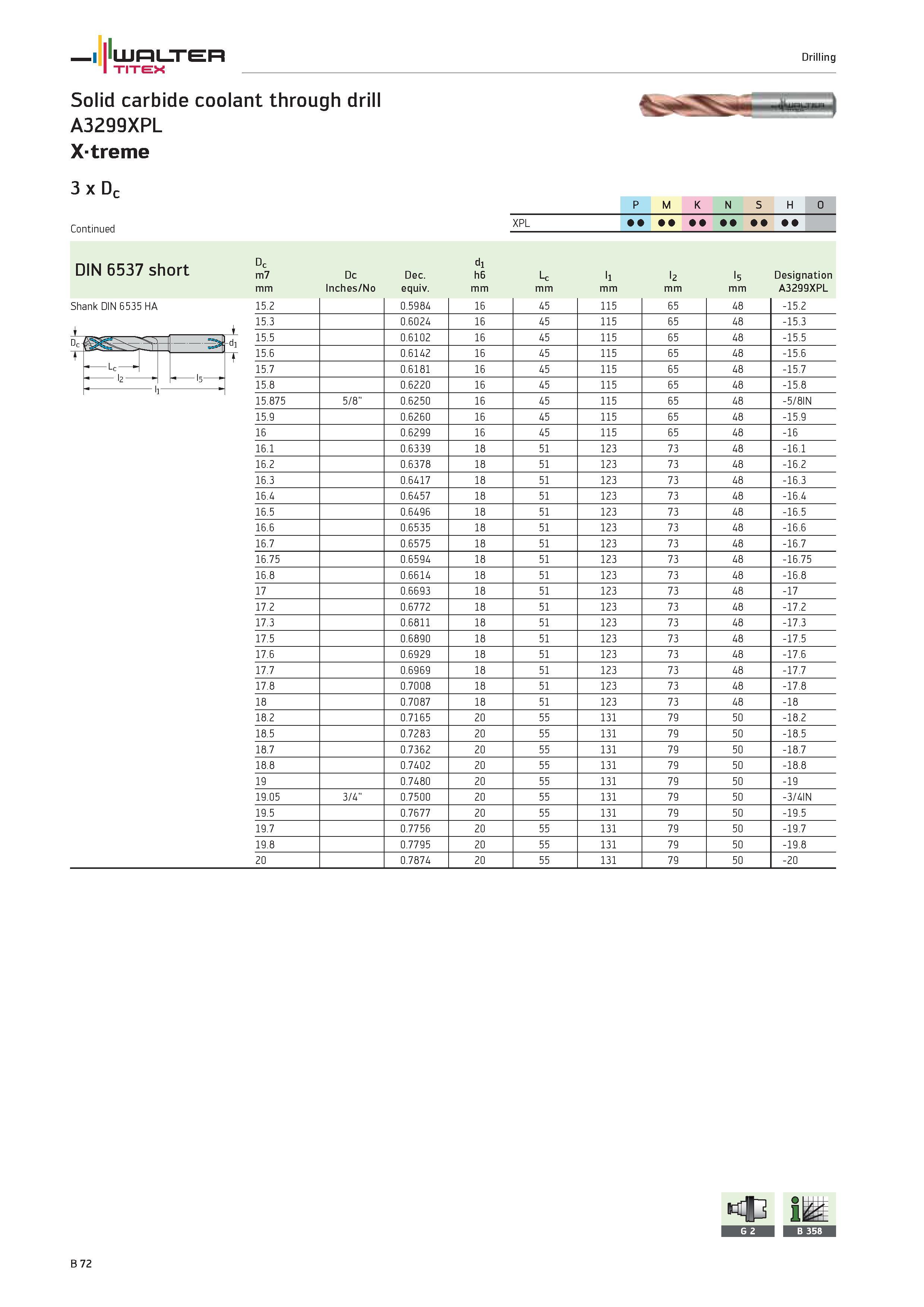Select the yellow M material group swatch

[x=666, y=205]
